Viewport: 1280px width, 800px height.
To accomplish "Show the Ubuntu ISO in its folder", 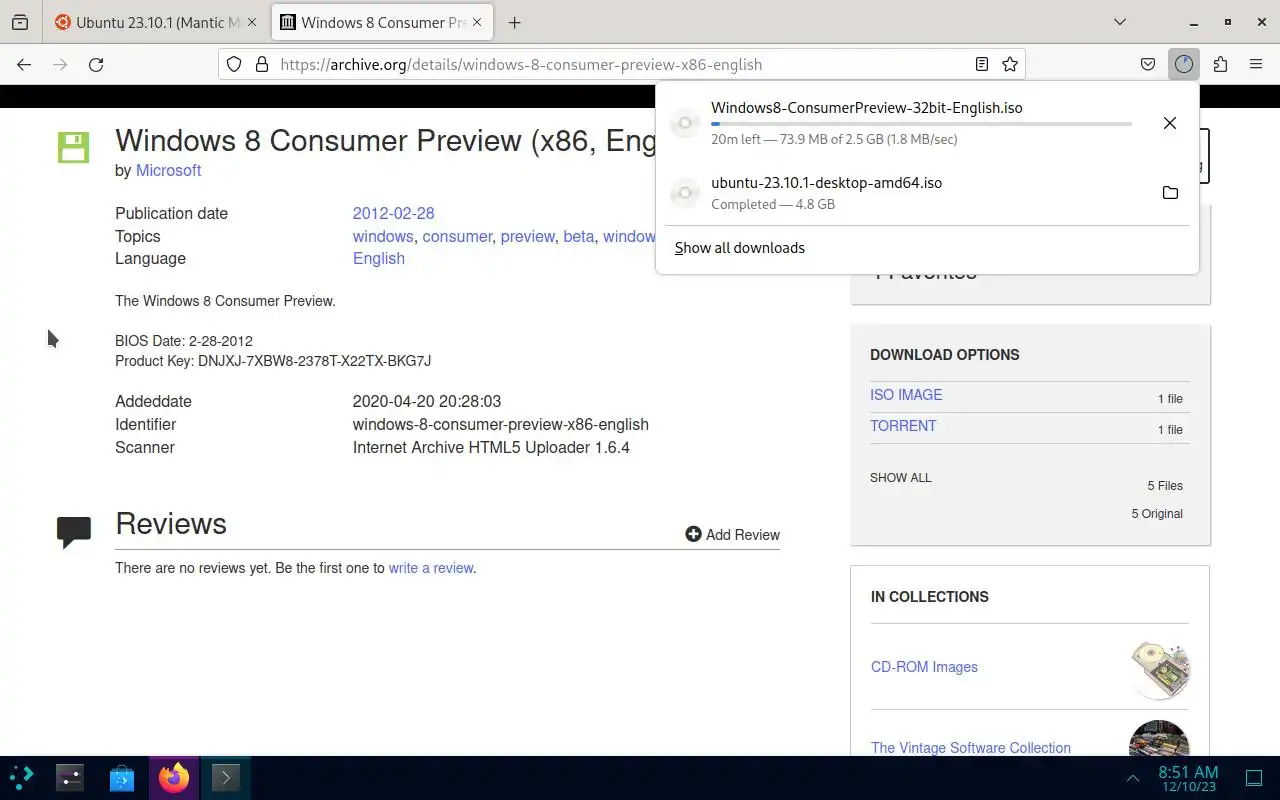I will (x=1170, y=192).
